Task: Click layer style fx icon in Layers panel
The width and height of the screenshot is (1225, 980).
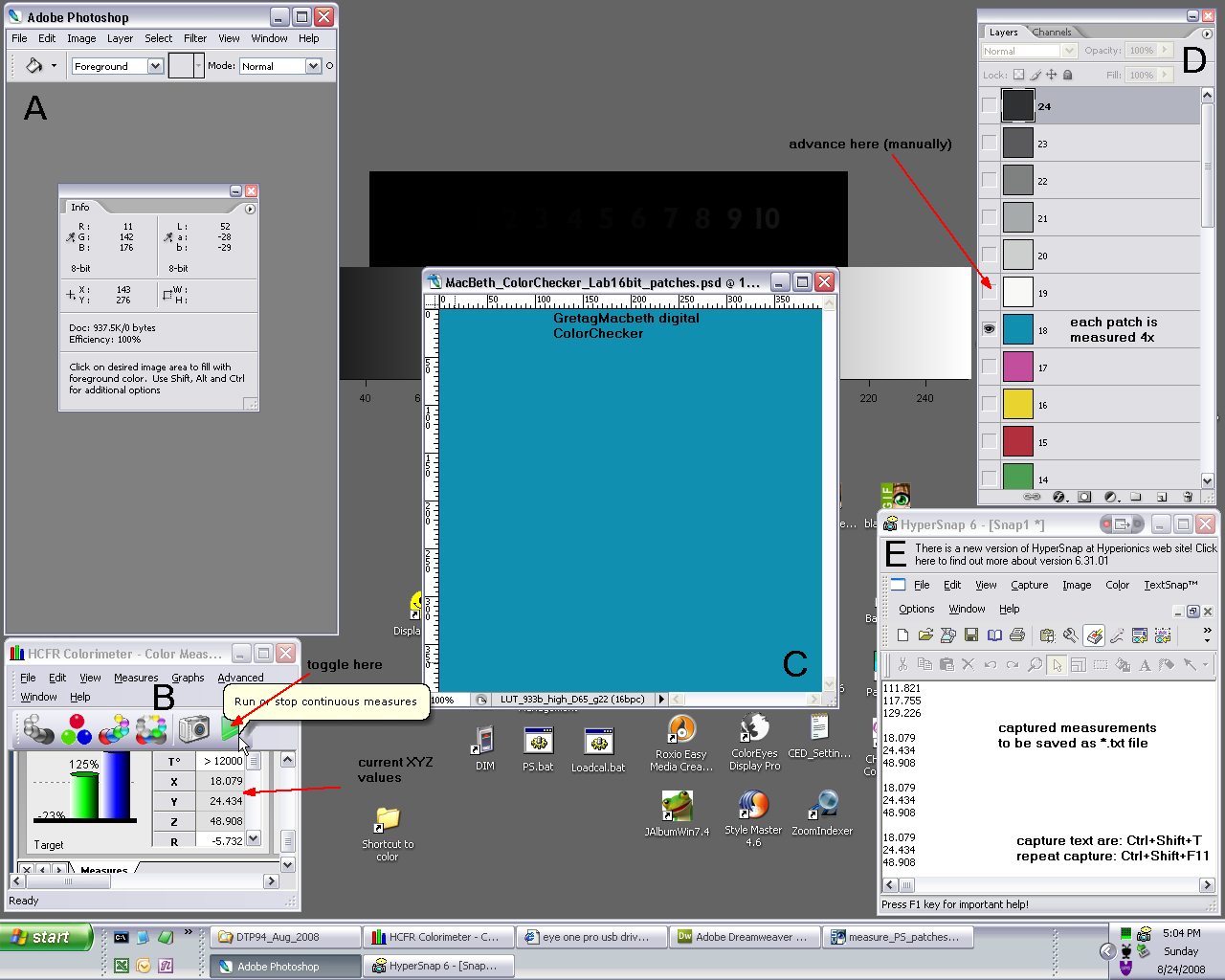Action: 1058,497
